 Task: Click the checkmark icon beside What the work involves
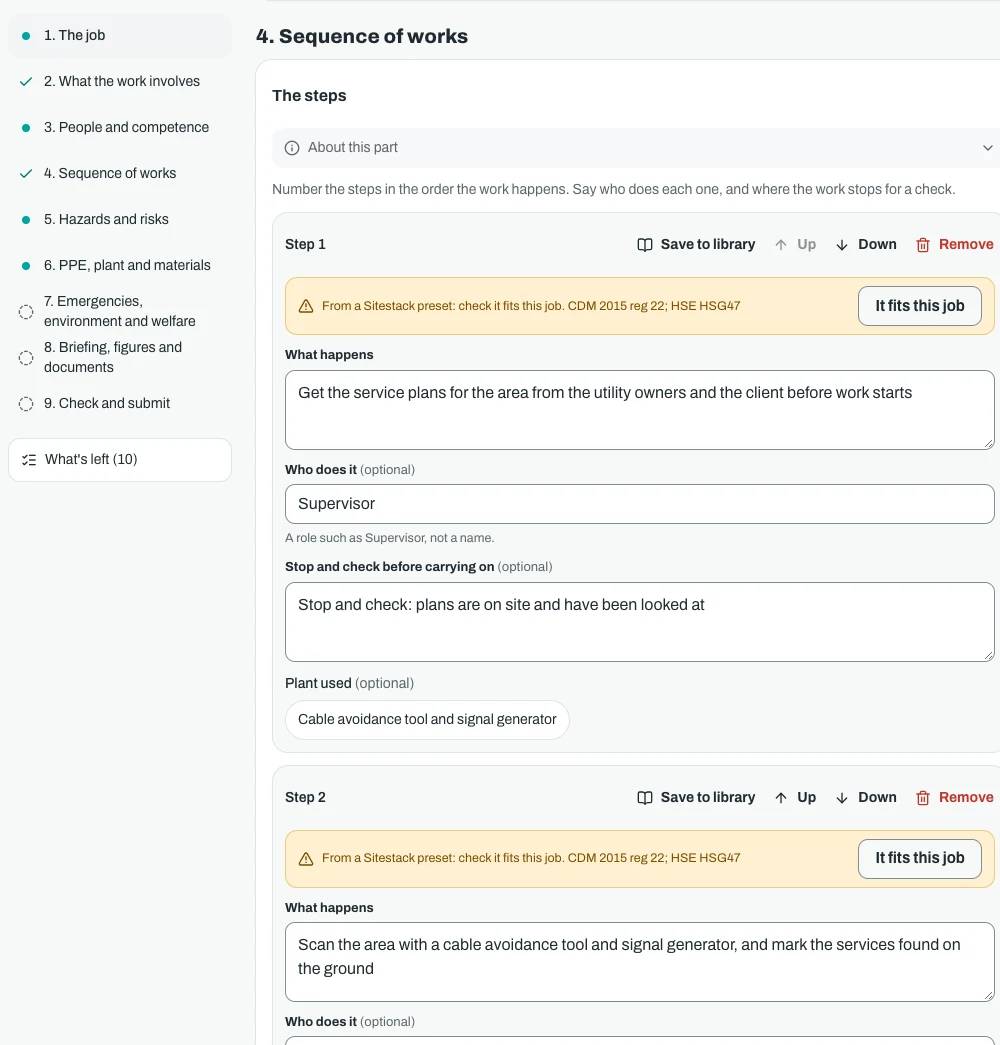coord(26,81)
